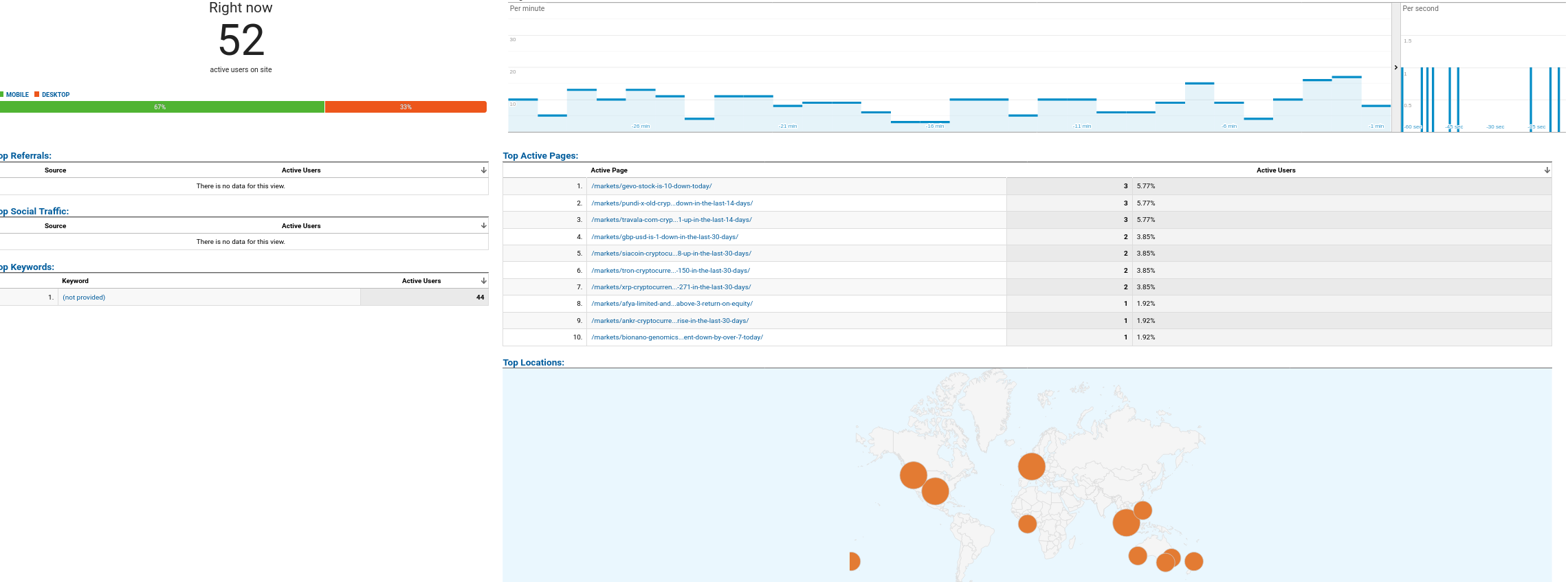This screenshot has height=582, width=1568.
Task: Sort Top Referrals by Active Users arrow
Action: 483,170
